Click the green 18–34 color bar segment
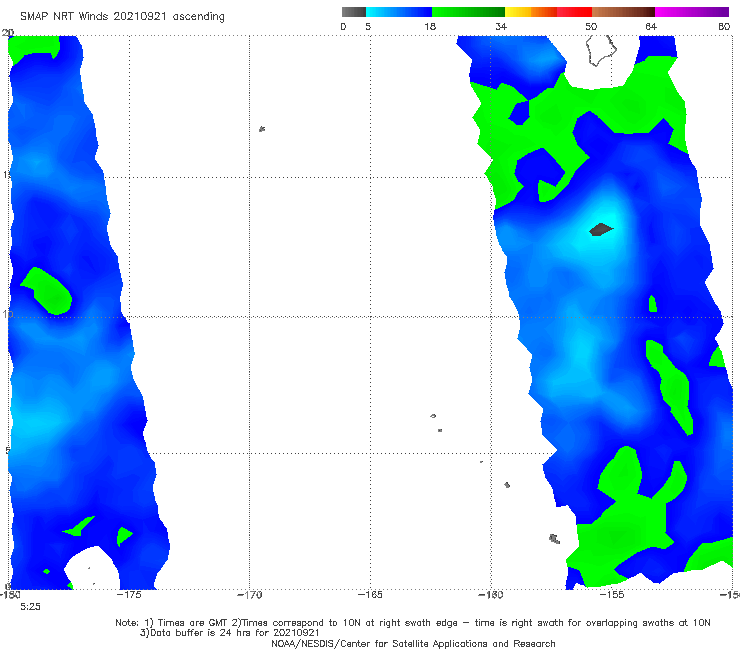 (x=469, y=12)
